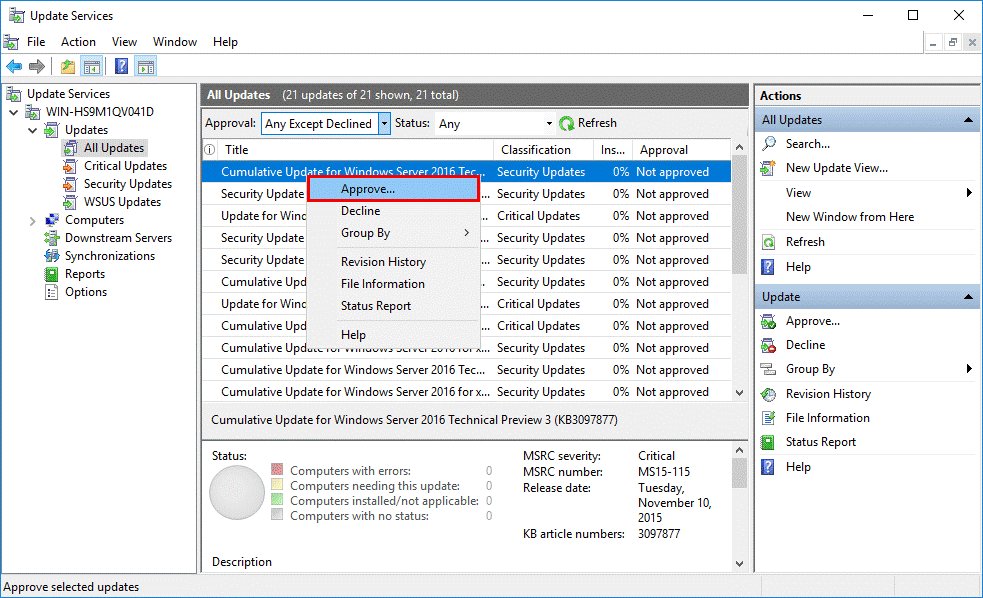Click Decline in the Update actions
Screen dimensions: 983x598
(x=805, y=345)
